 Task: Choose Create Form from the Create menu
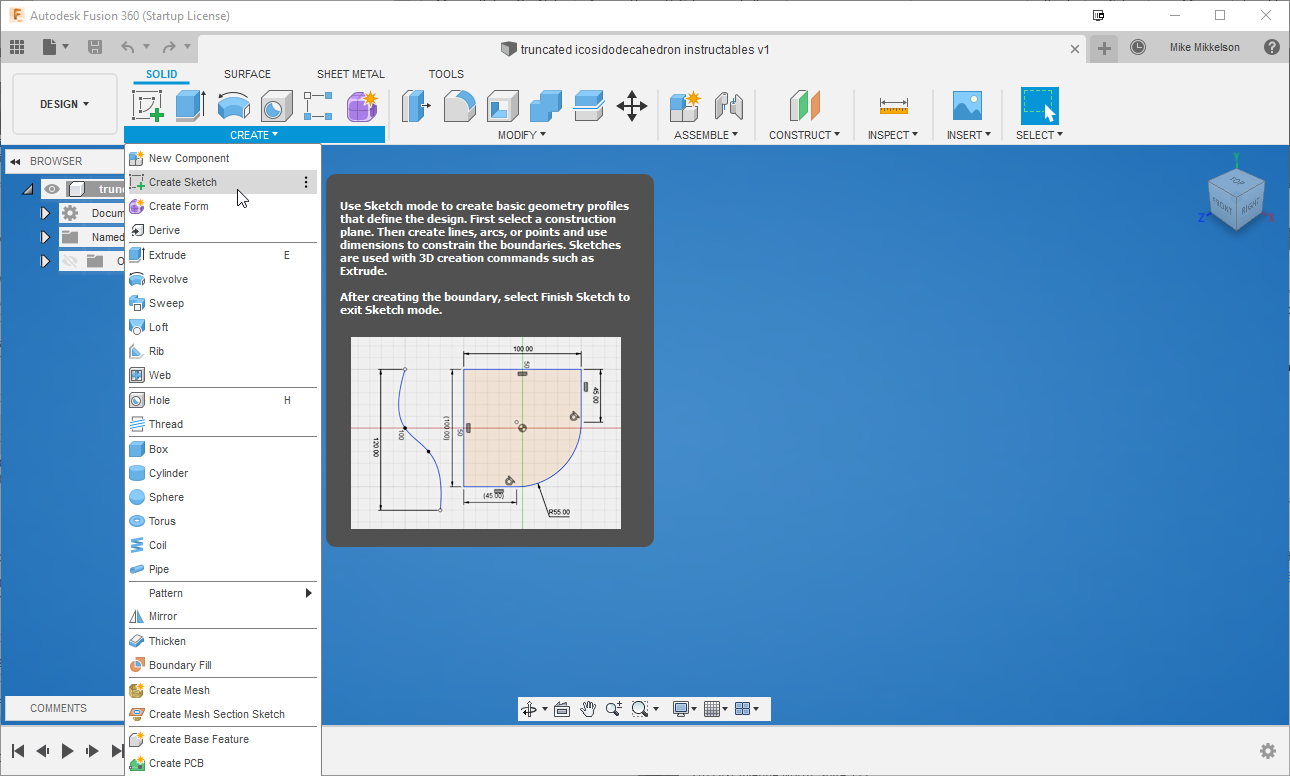(175, 206)
